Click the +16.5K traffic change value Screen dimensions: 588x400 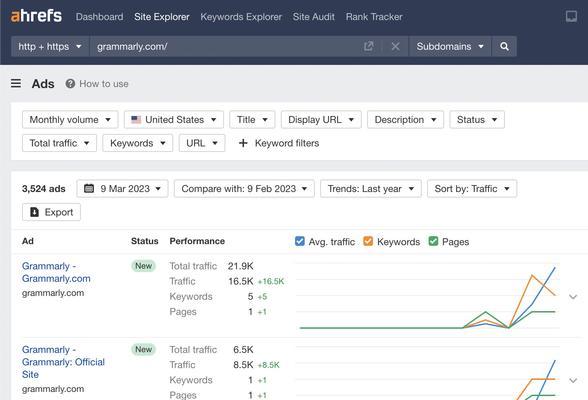click(271, 282)
